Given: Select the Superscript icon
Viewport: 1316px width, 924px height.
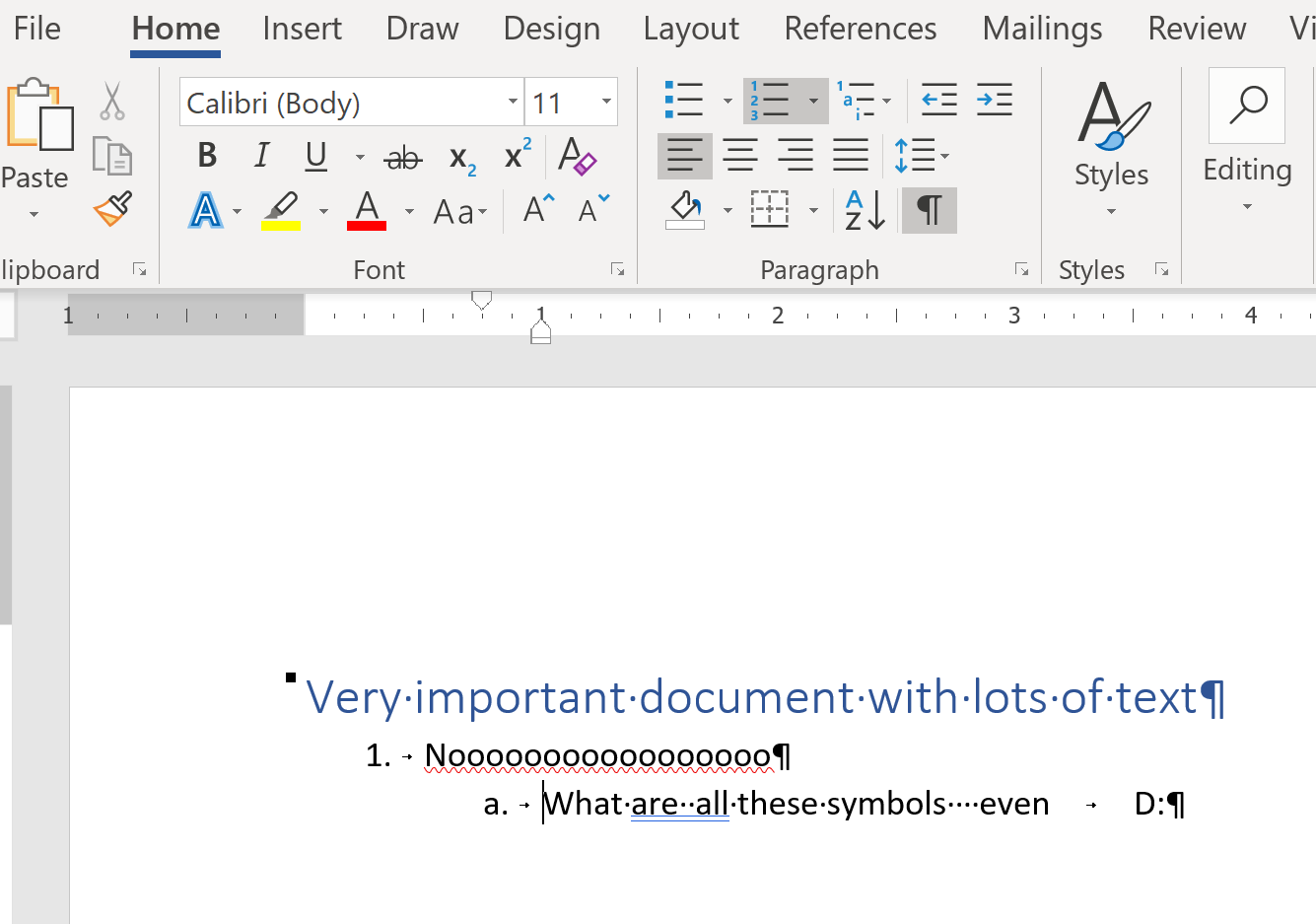Looking at the screenshot, I should click(x=515, y=155).
